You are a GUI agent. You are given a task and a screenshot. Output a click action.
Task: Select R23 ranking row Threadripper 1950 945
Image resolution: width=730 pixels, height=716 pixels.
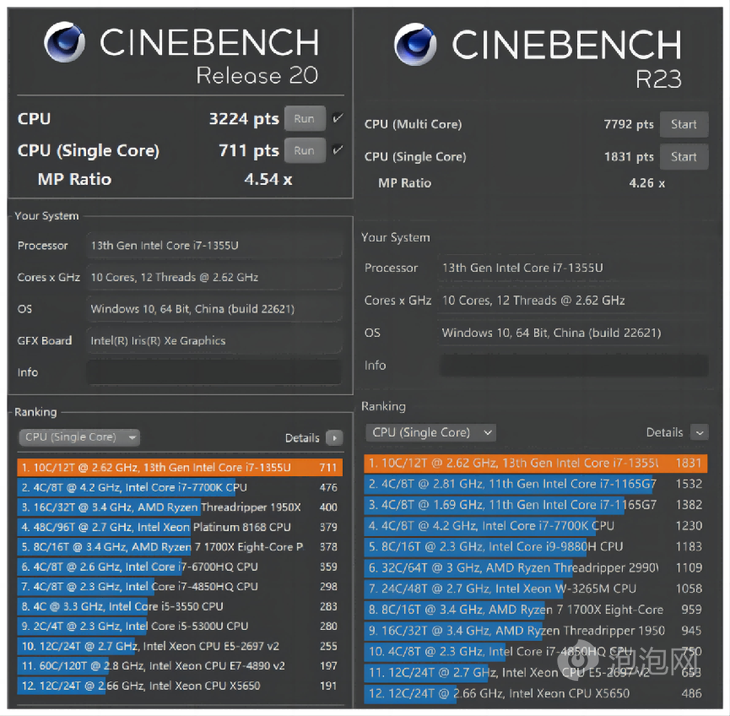pos(536,631)
